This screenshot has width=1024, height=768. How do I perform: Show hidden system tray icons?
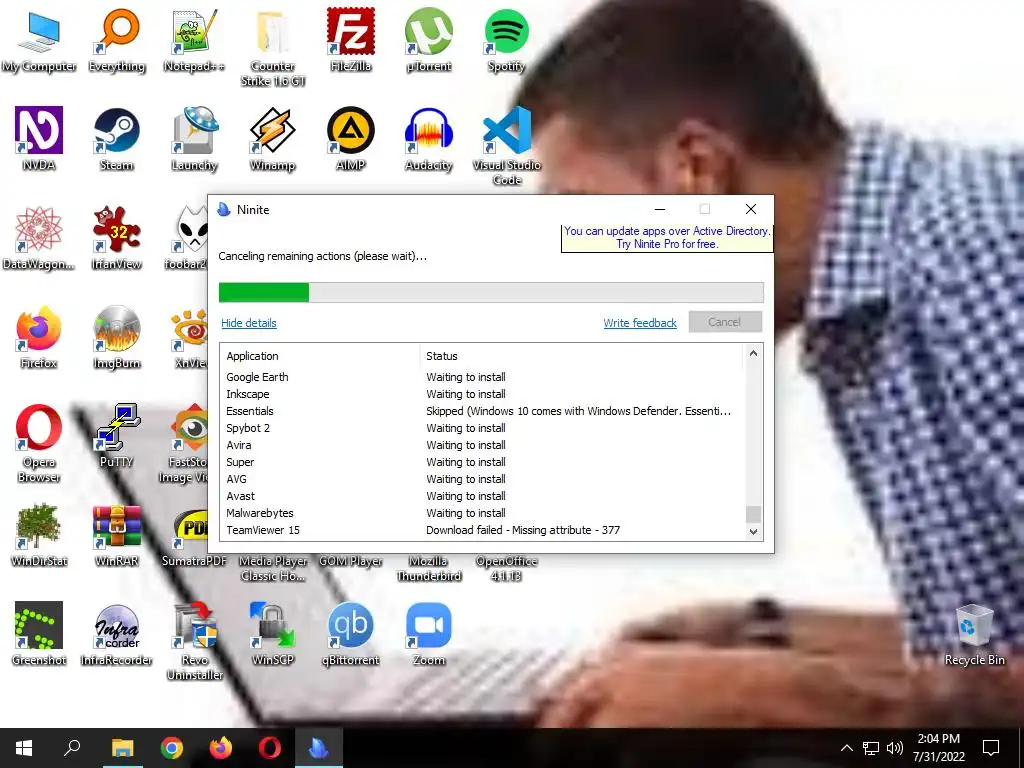846,748
